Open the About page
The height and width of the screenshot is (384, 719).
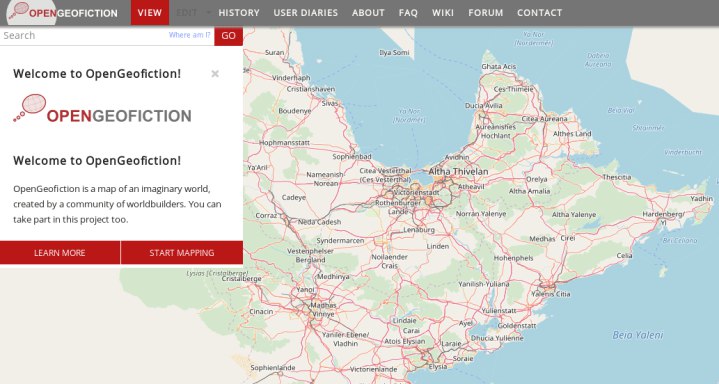tap(368, 13)
